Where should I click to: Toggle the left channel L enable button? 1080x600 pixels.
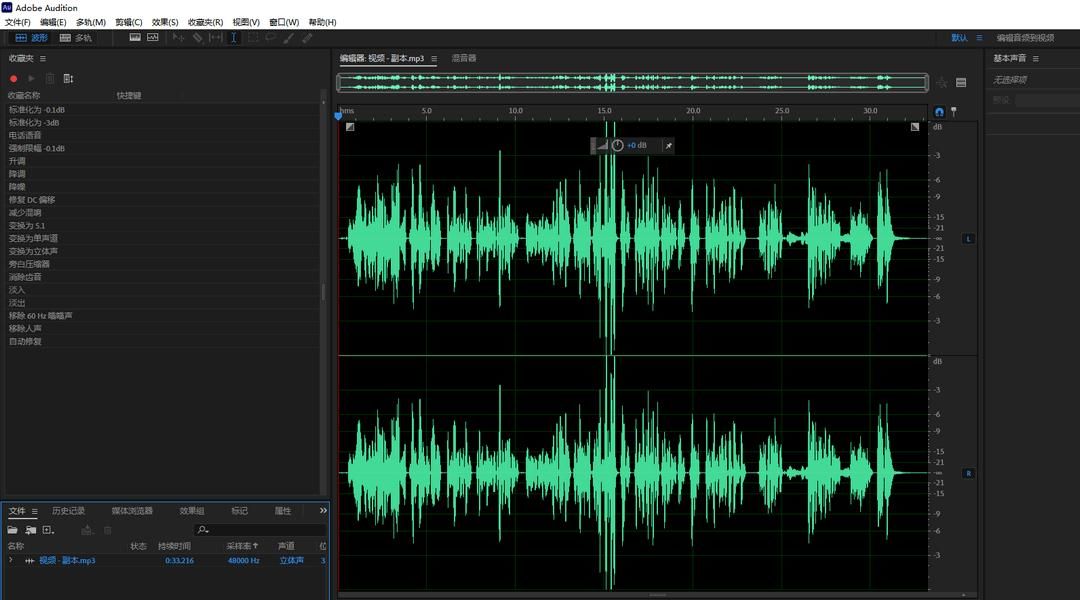968,239
